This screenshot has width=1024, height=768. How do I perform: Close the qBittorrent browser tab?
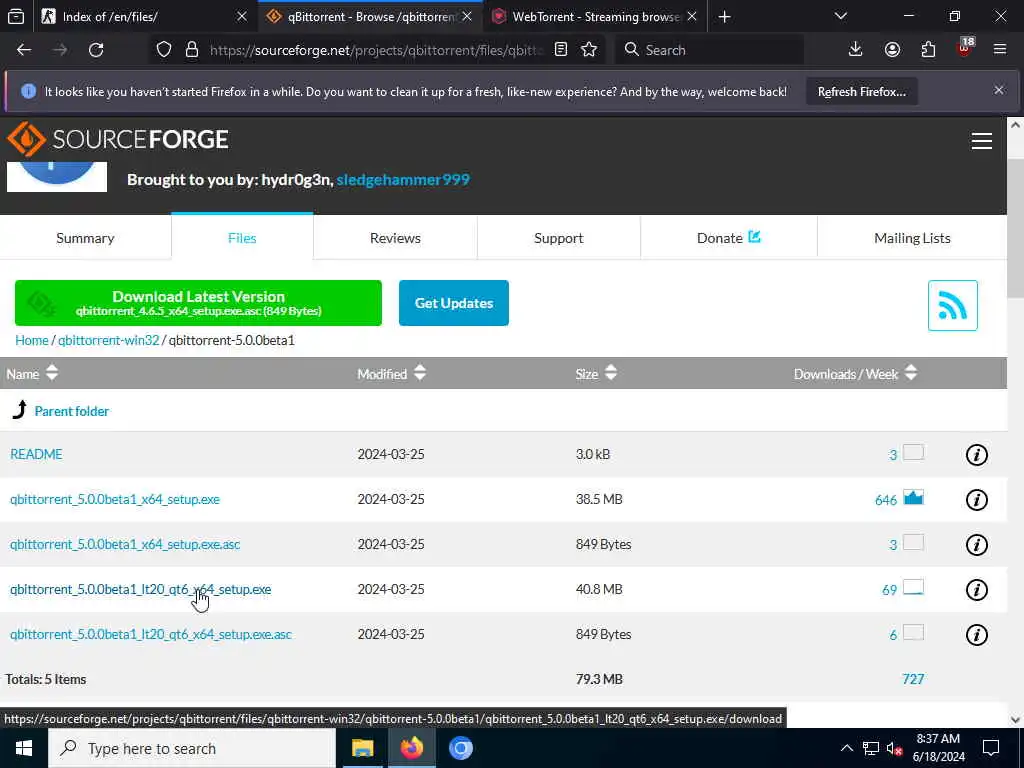tap(467, 17)
